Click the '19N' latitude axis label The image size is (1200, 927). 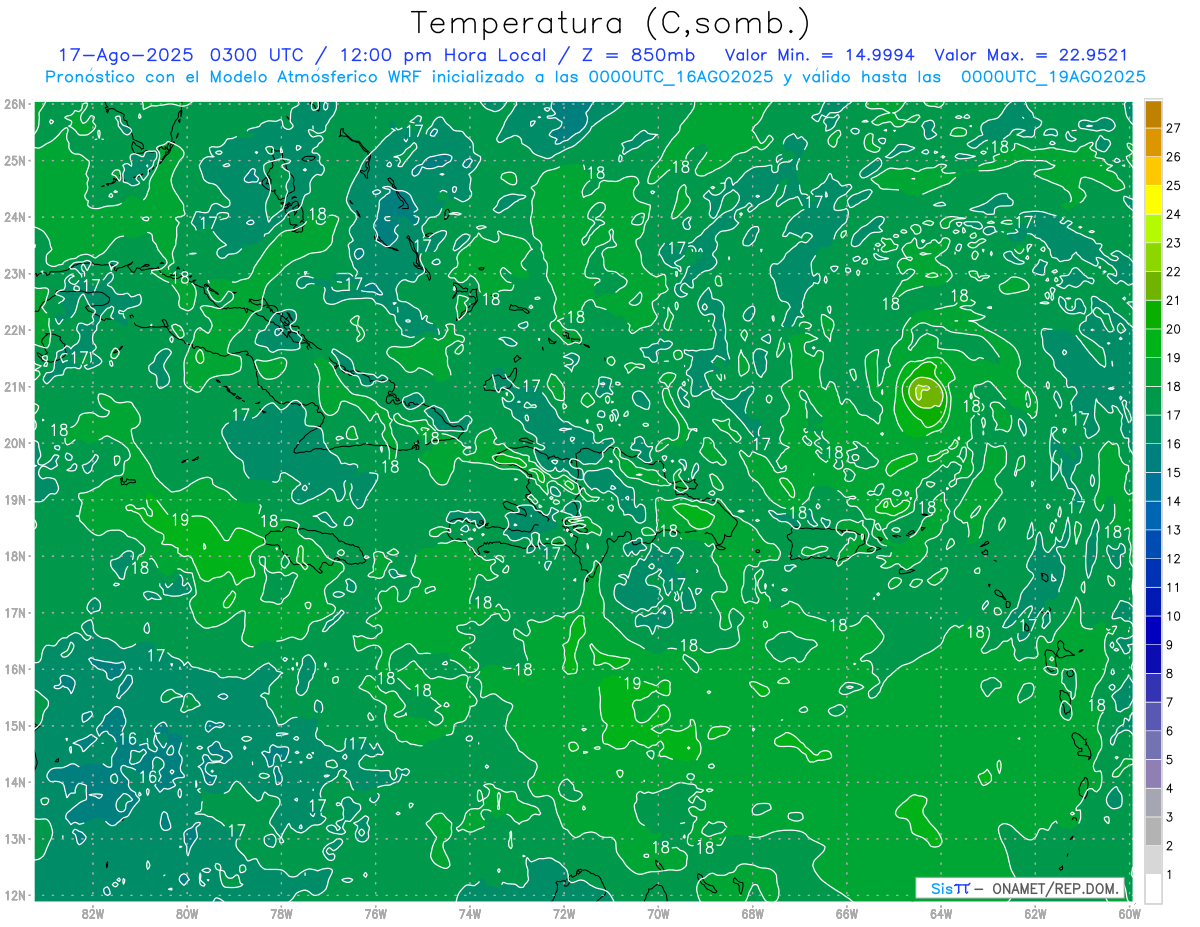15,500
